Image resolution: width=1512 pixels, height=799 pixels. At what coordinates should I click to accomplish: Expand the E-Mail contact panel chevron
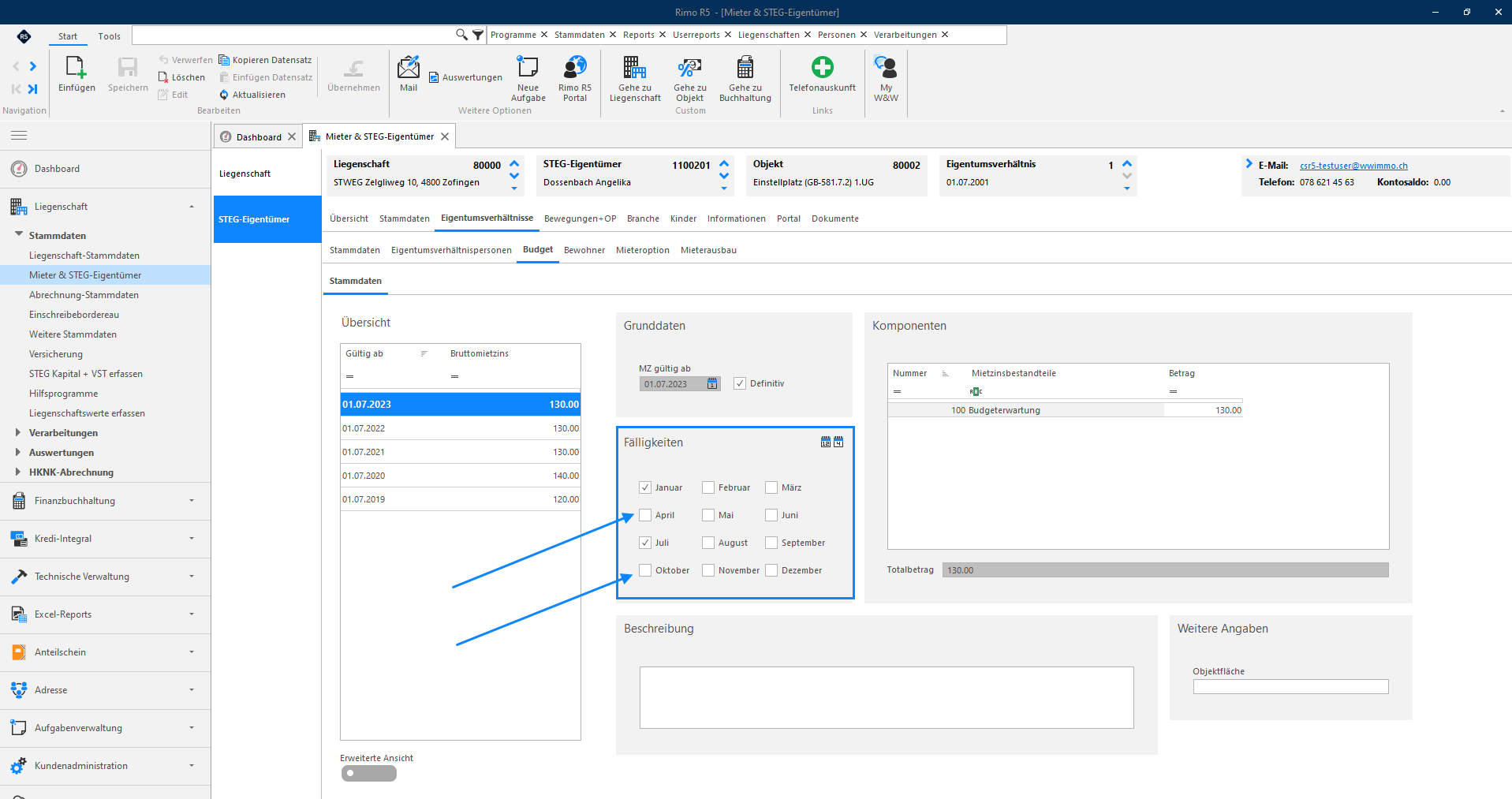coord(1249,164)
